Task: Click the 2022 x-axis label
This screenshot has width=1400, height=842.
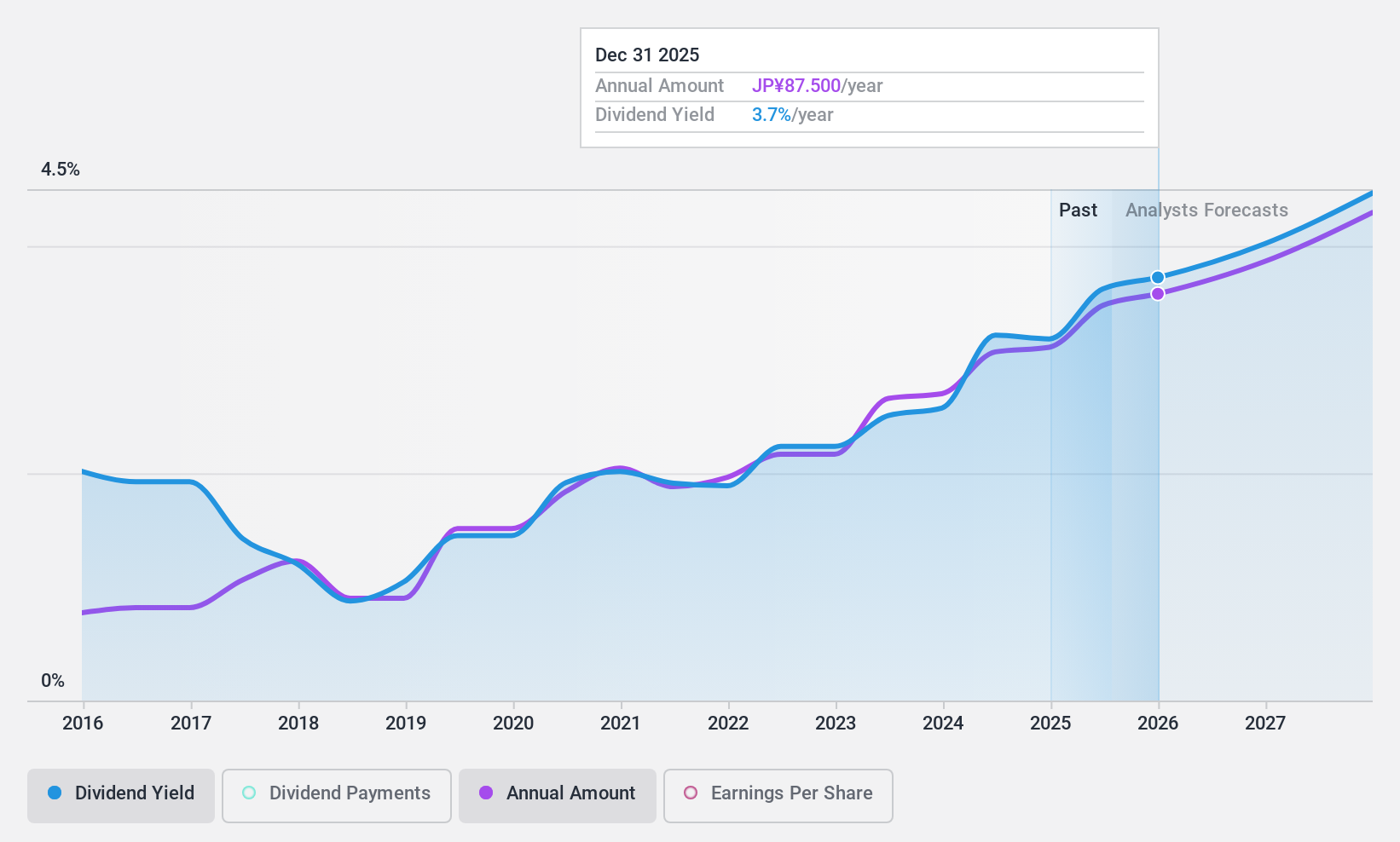Action: (728, 723)
